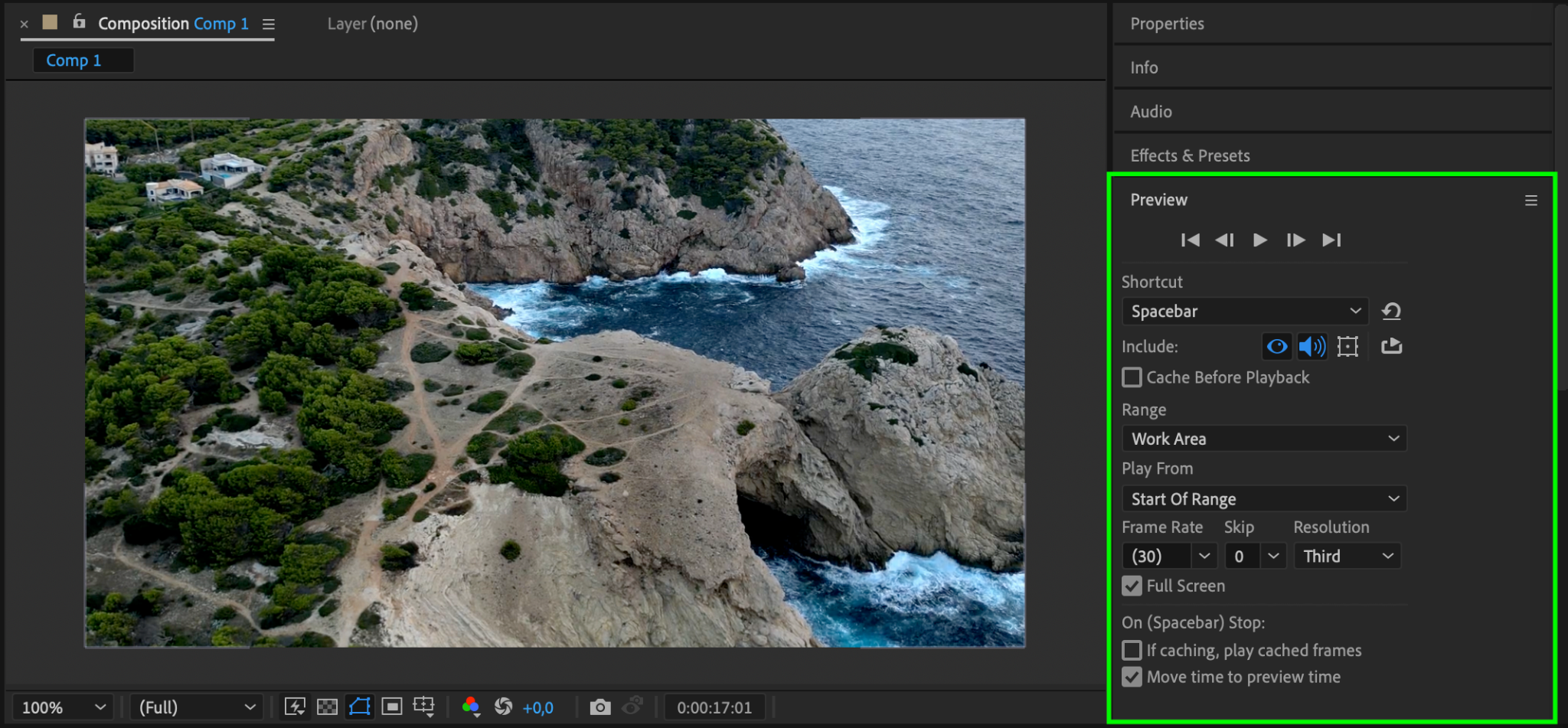Toggle include overlays and layer controls icon
Screen dimensions: 1568x728
tap(1347, 347)
